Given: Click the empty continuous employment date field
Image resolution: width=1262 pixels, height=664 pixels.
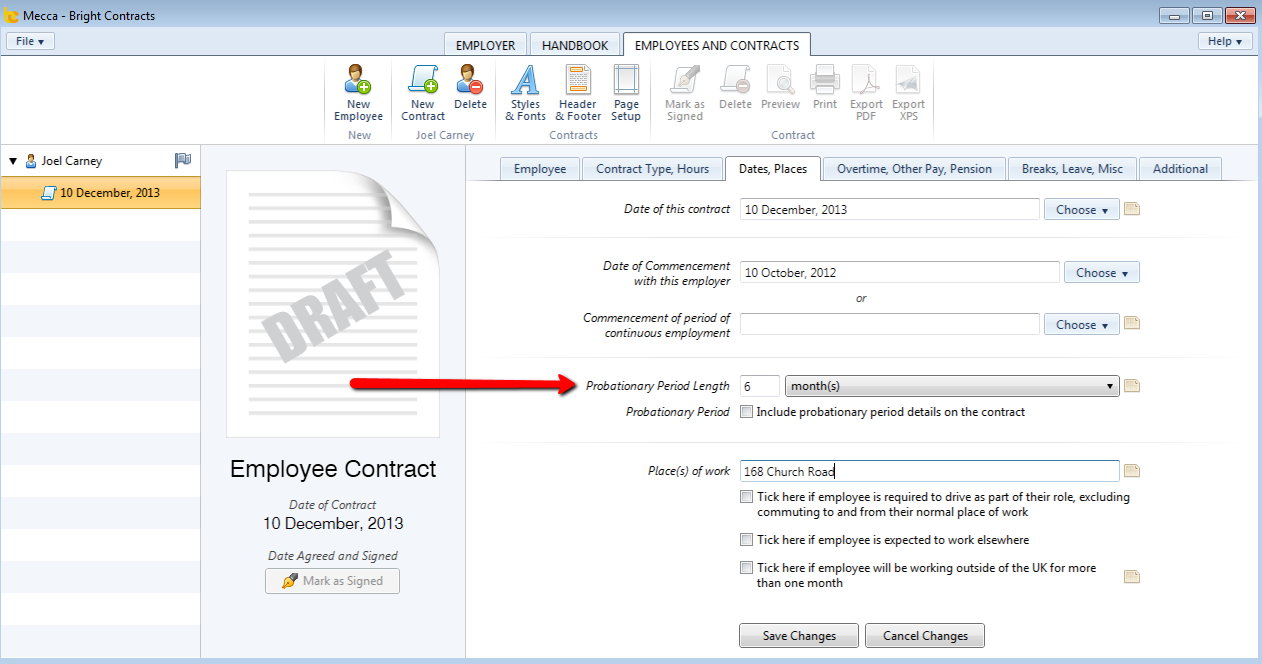Looking at the screenshot, I should 890,325.
